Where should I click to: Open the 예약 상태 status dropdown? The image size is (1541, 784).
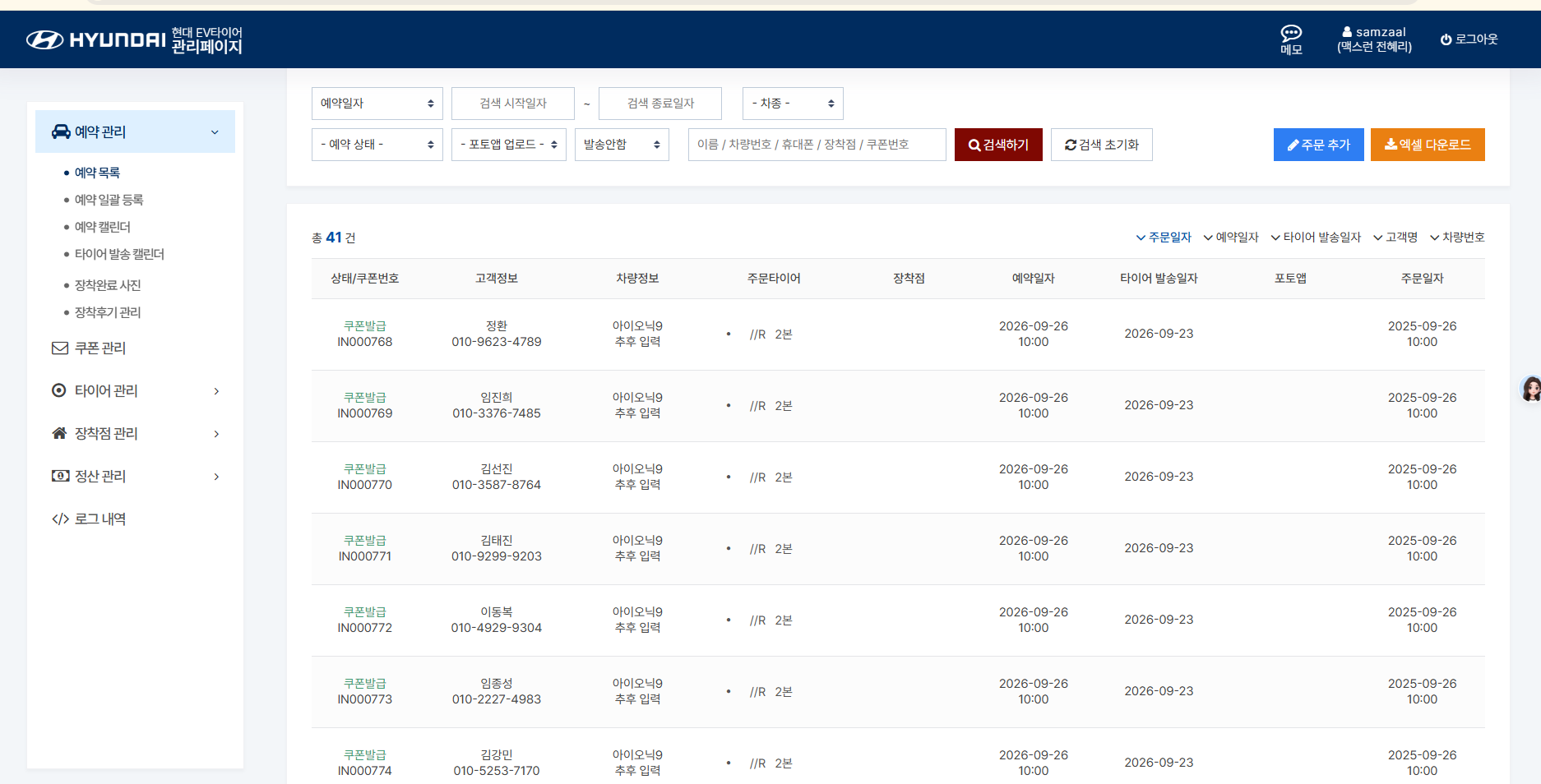pos(377,145)
